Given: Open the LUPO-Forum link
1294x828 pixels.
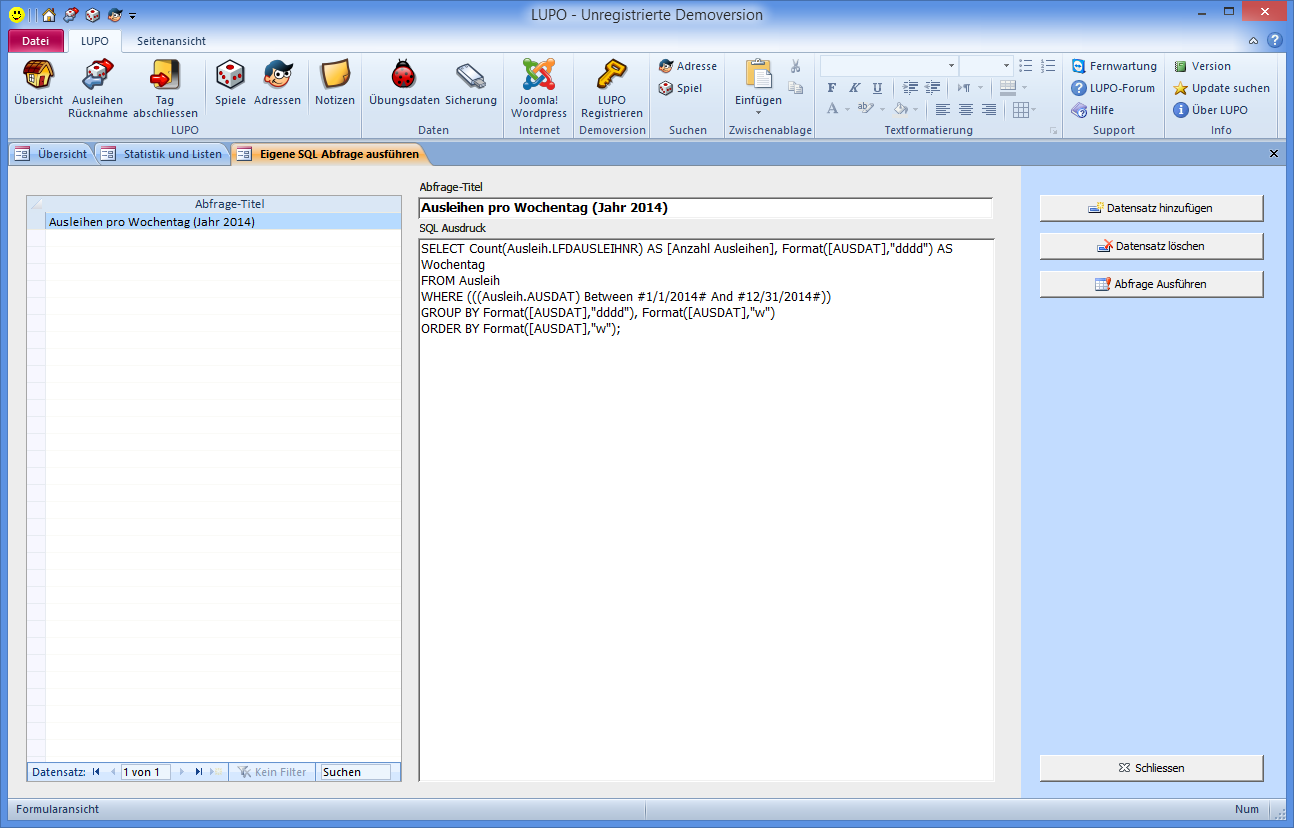Looking at the screenshot, I should point(1113,88).
